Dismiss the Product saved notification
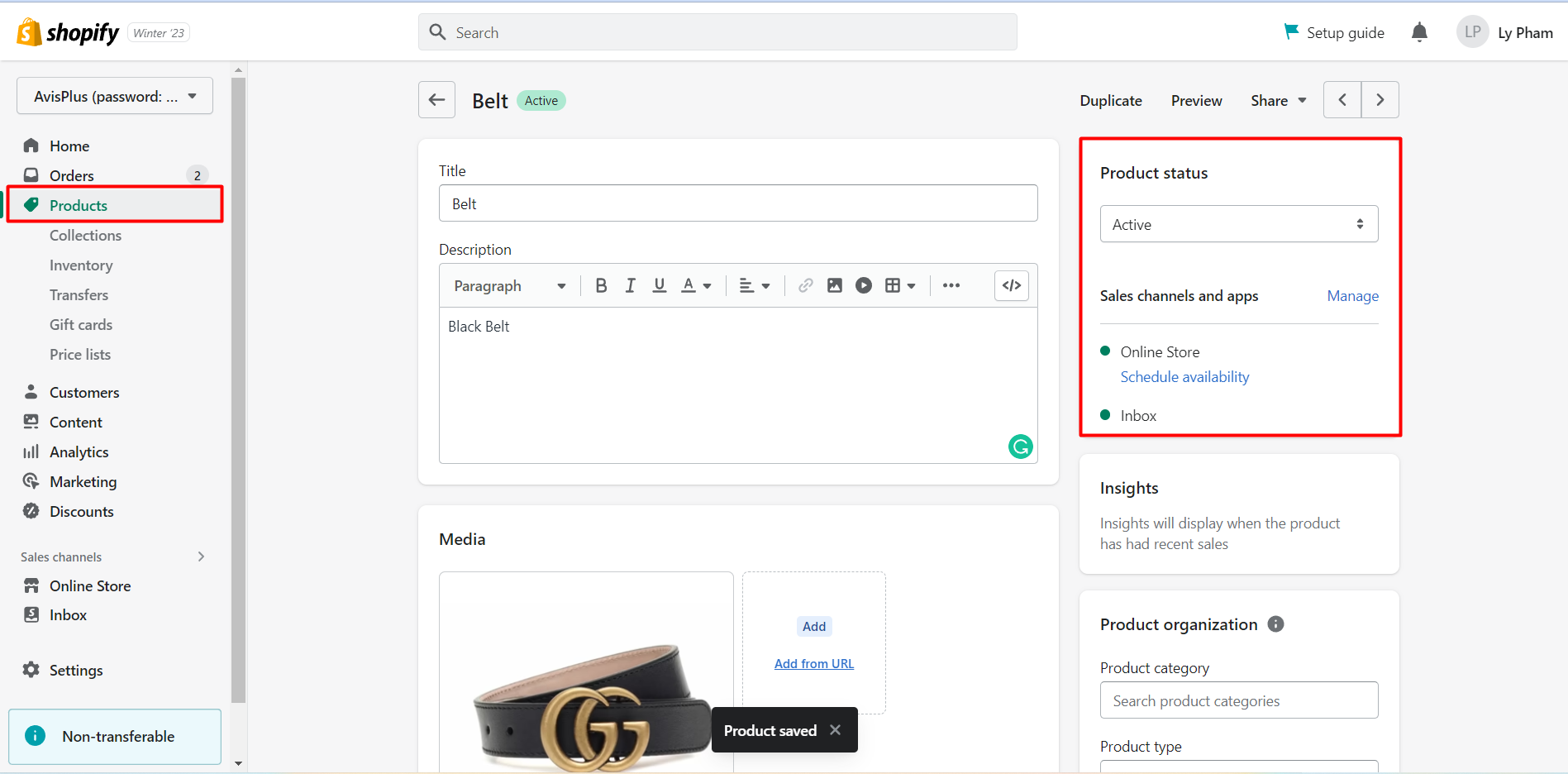1568x774 pixels. [x=836, y=730]
